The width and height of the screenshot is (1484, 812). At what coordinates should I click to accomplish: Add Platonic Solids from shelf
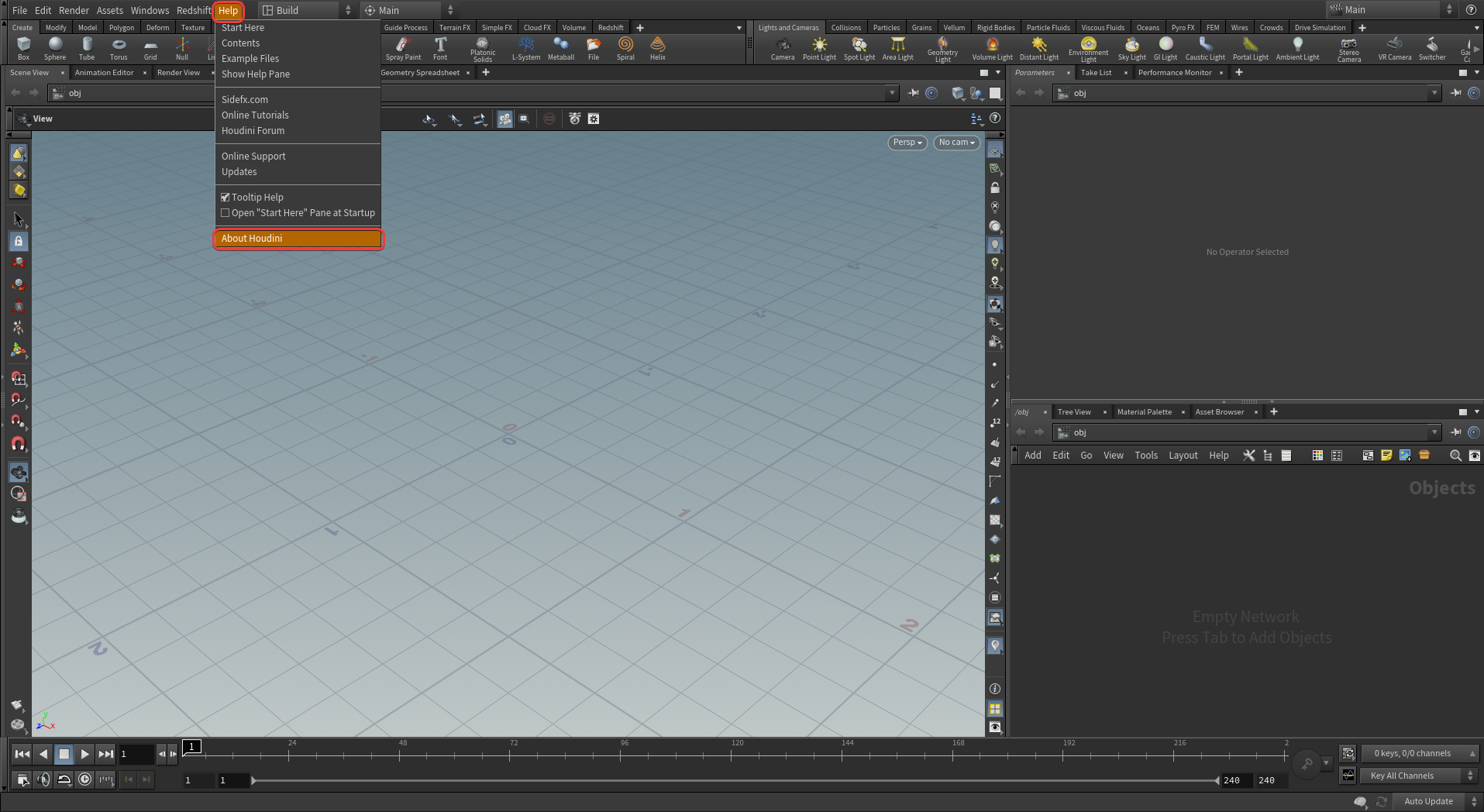click(x=483, y=49)
